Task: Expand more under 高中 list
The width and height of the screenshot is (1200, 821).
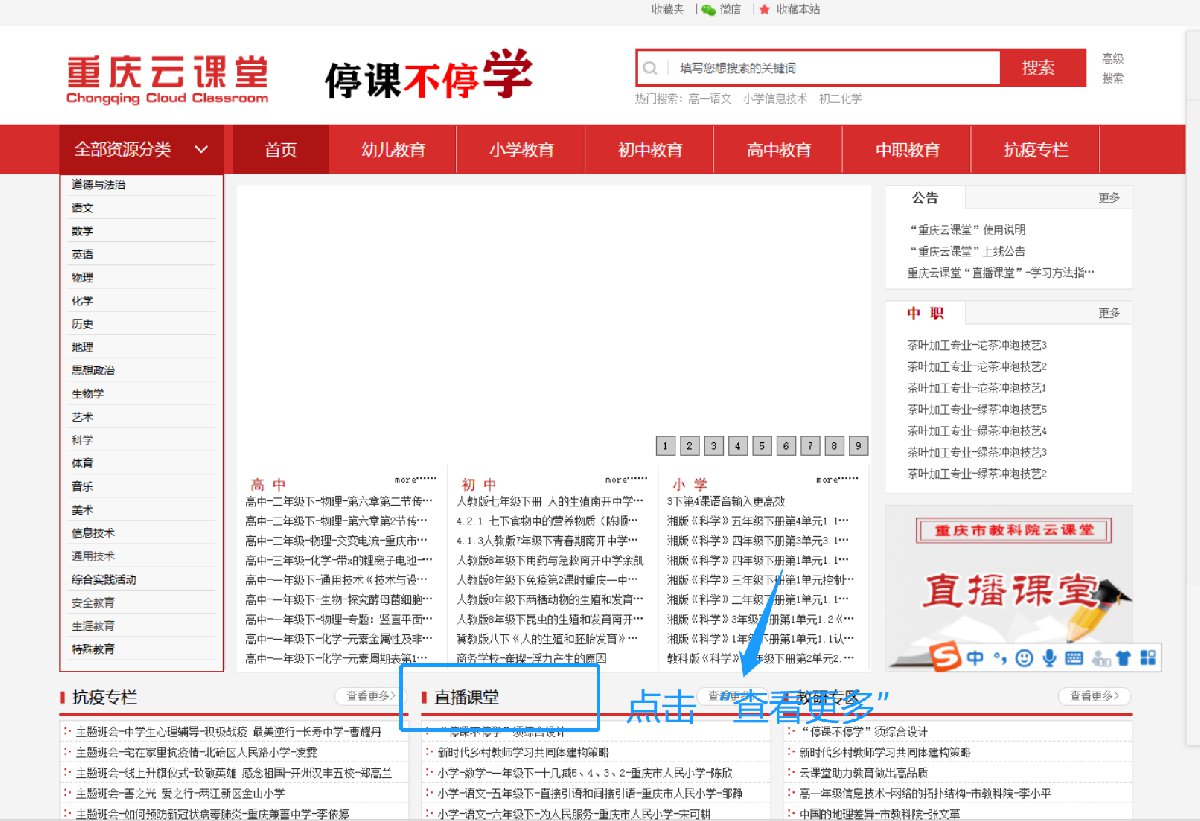Action: (415, 480)
